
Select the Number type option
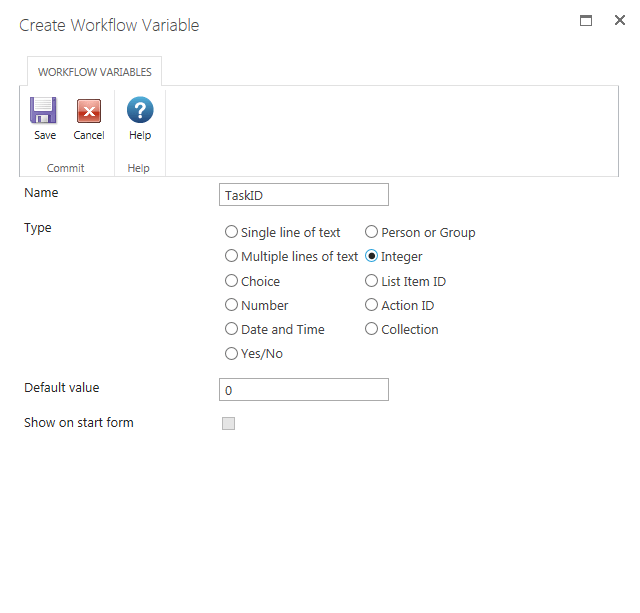click(x=231, y=304)
